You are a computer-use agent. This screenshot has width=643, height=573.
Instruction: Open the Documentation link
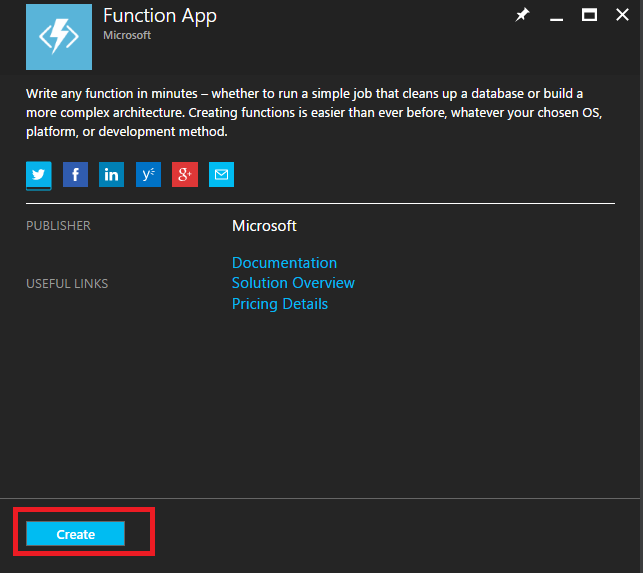click(284, 263)
